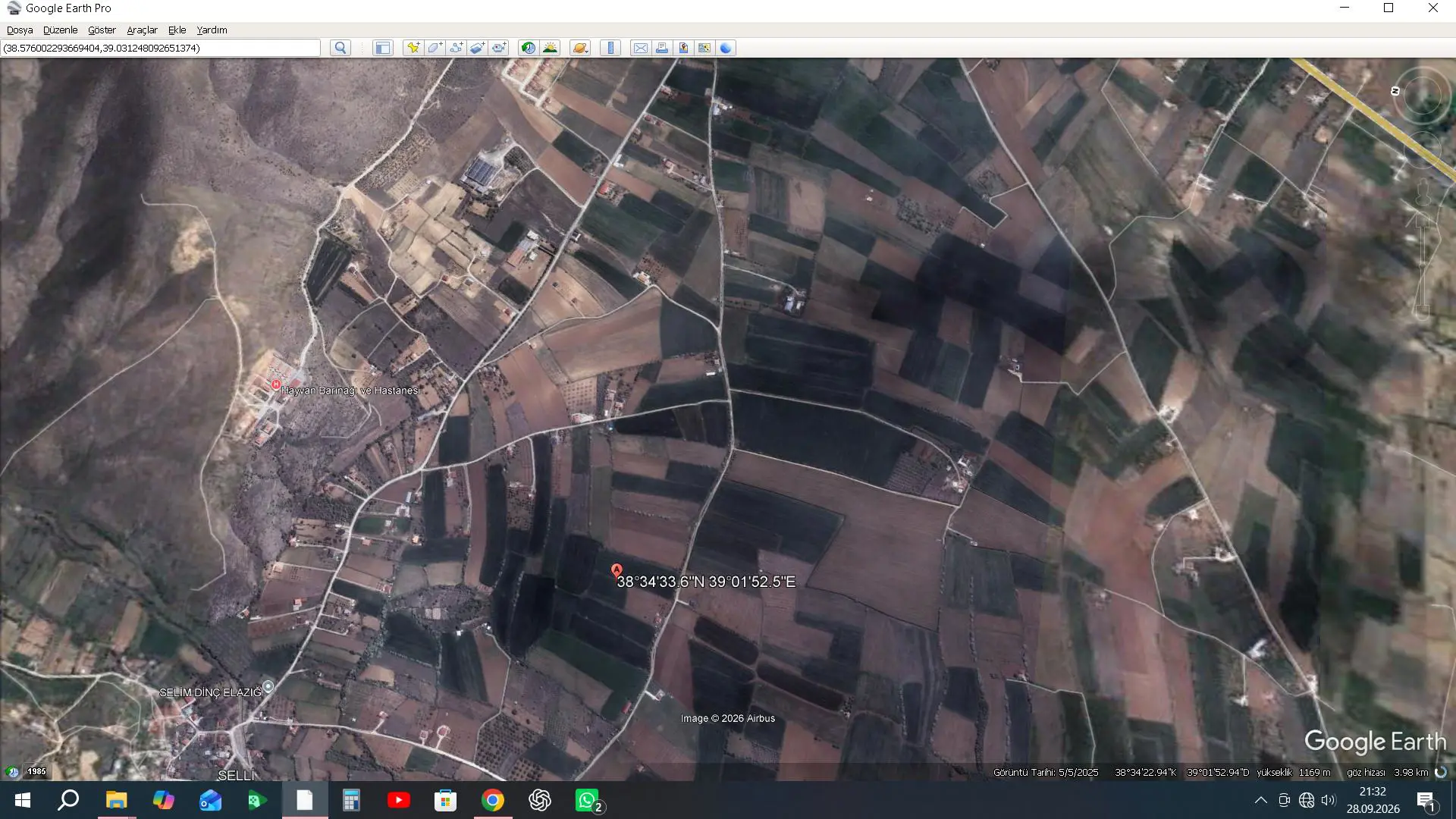Click the 1985 historical imagery year button

36,771
